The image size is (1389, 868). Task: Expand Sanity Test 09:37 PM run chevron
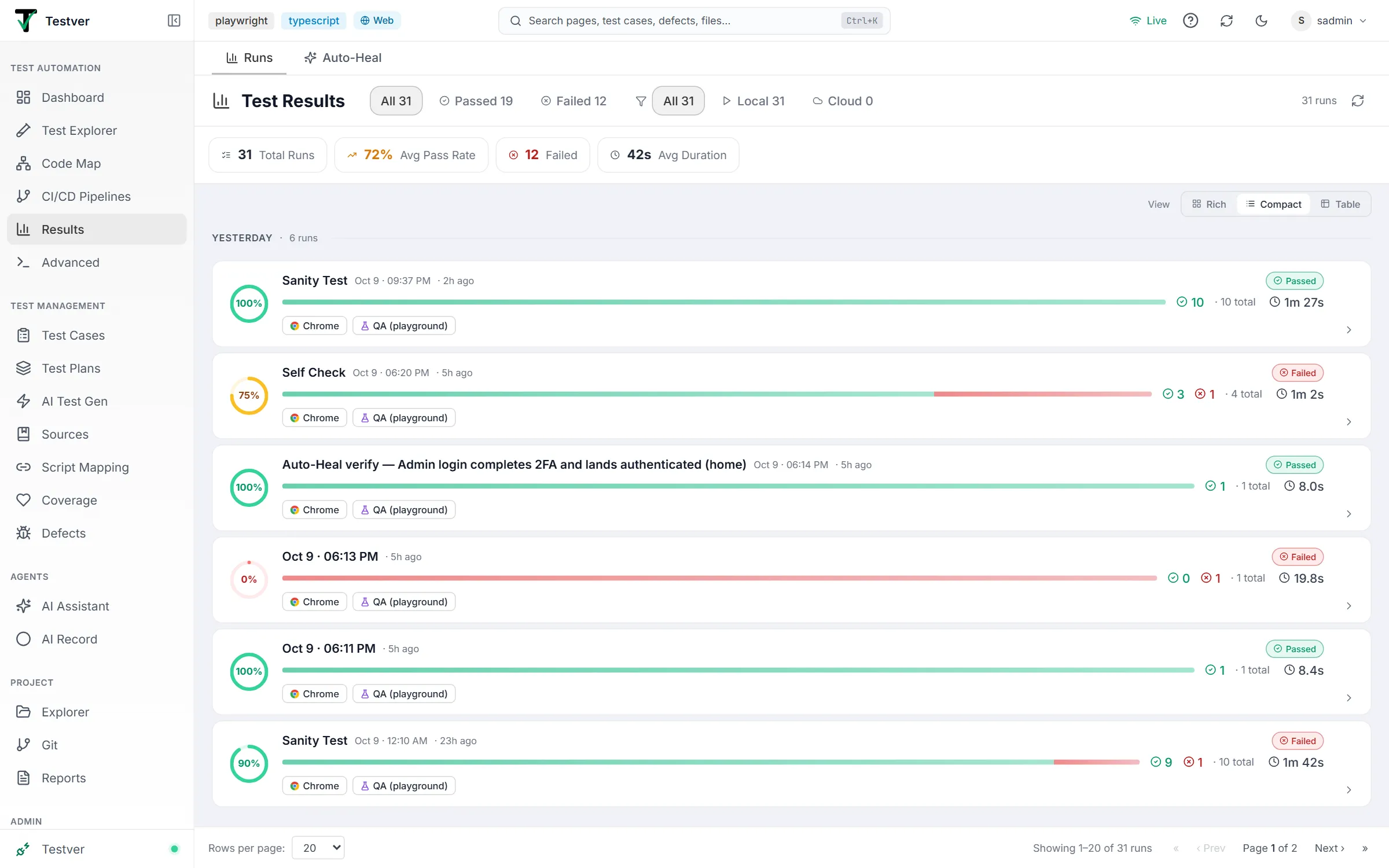[1349, 330]
